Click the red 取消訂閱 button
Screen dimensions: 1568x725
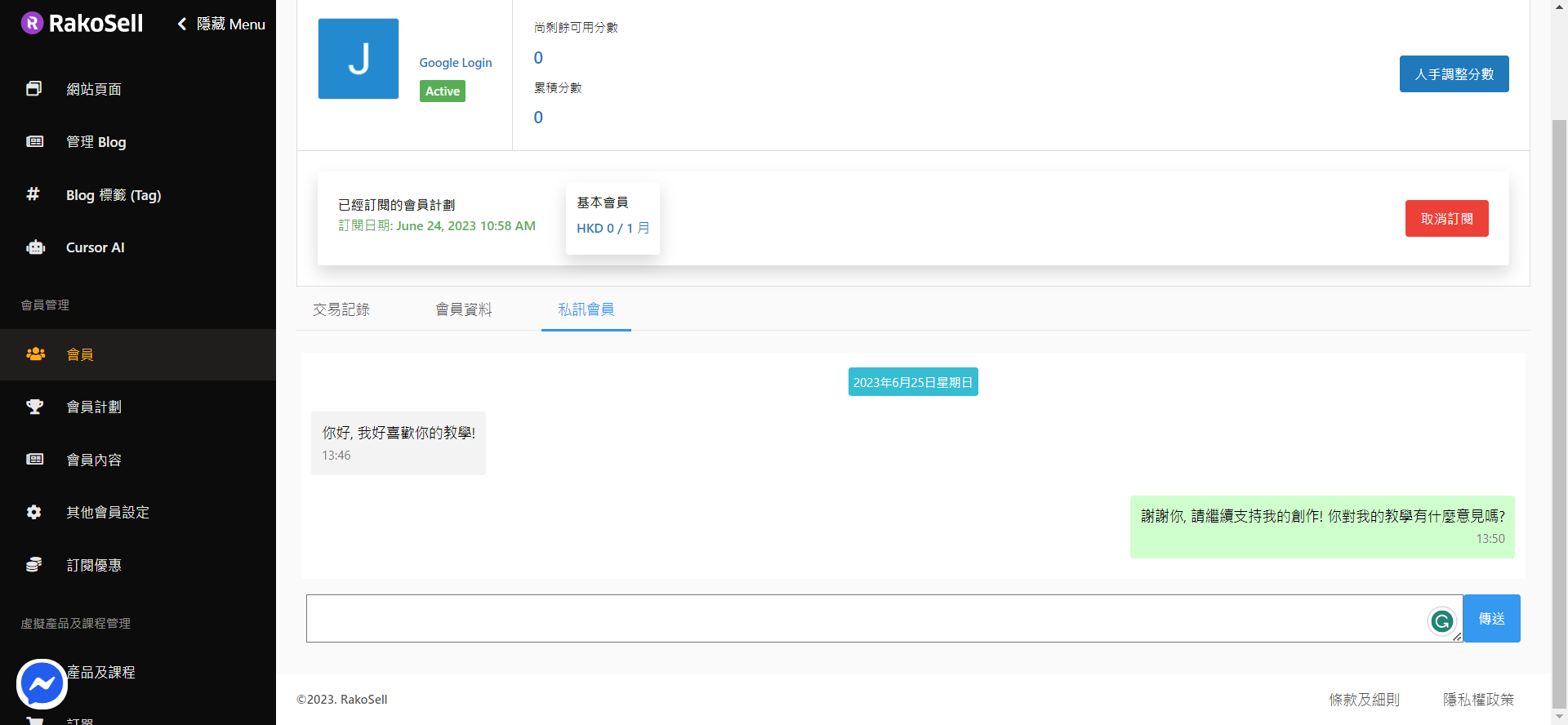click(x=1446, y=219)
